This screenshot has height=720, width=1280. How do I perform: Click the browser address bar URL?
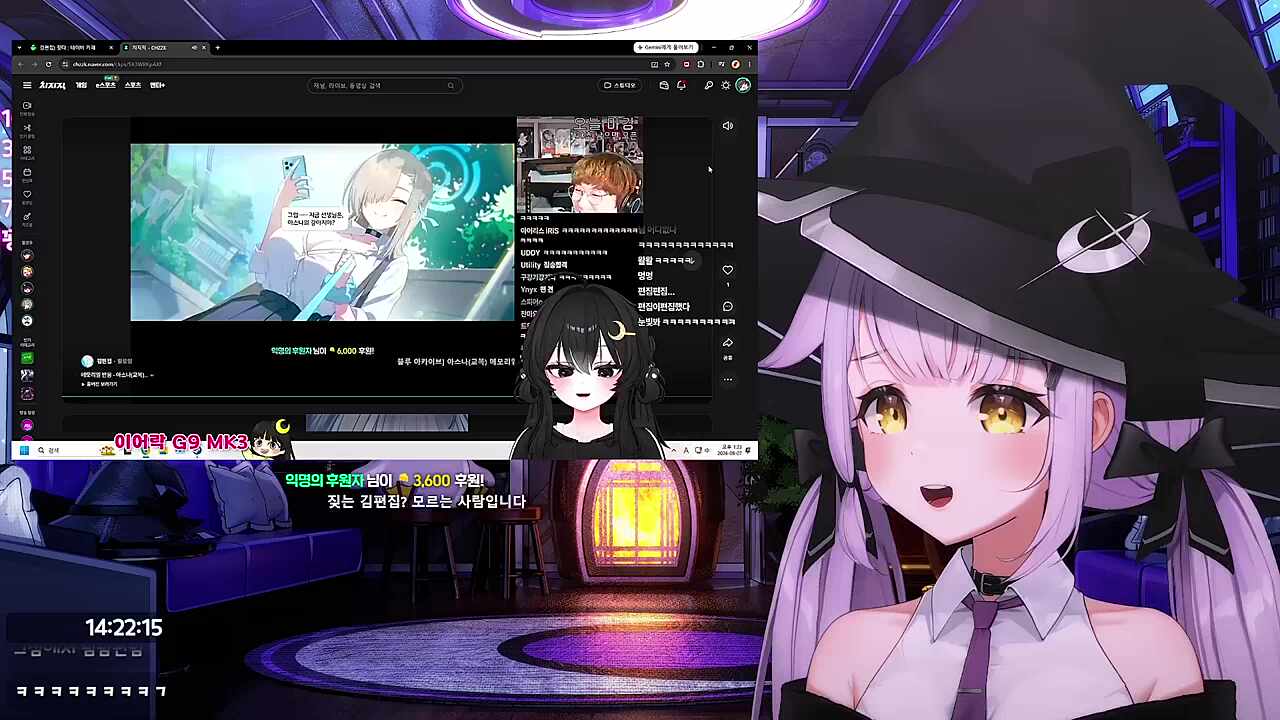tap(117, 64)
